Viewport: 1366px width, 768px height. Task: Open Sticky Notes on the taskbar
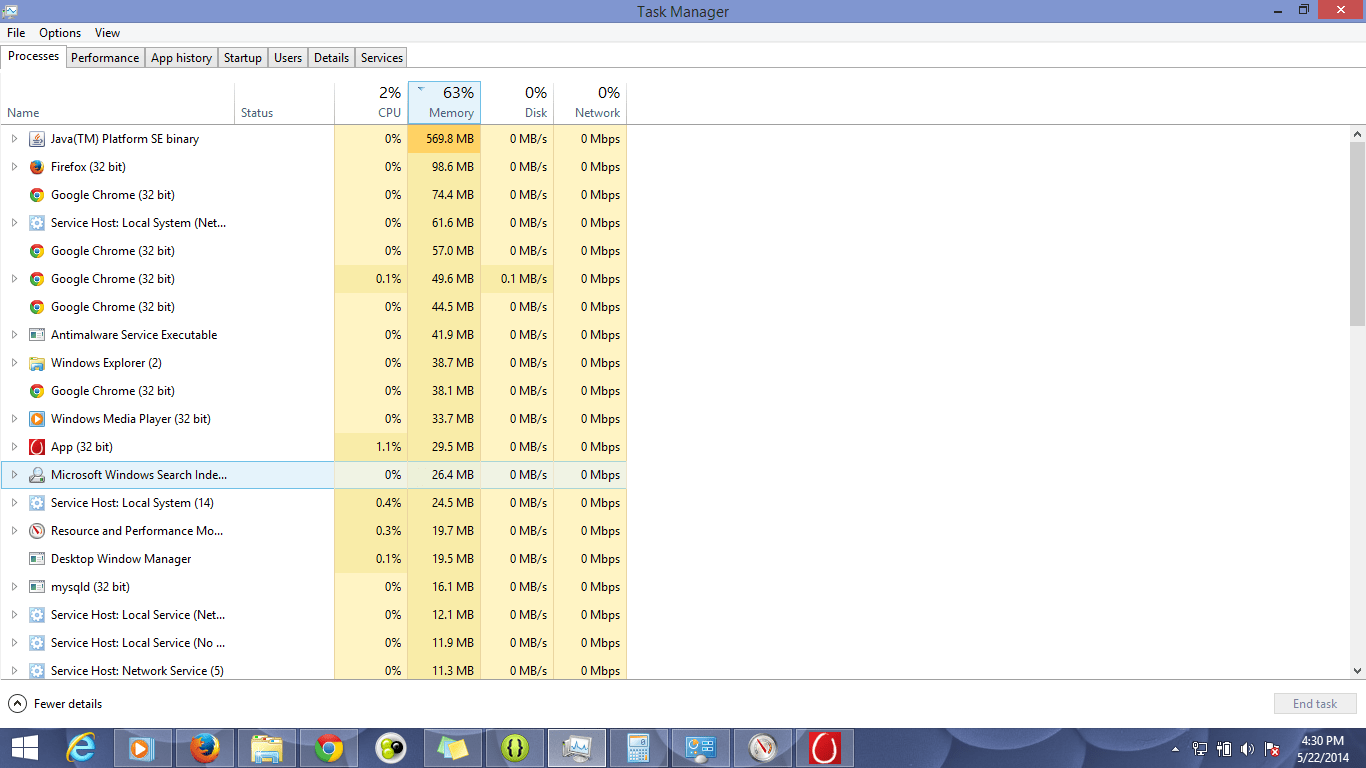point(453,748)
